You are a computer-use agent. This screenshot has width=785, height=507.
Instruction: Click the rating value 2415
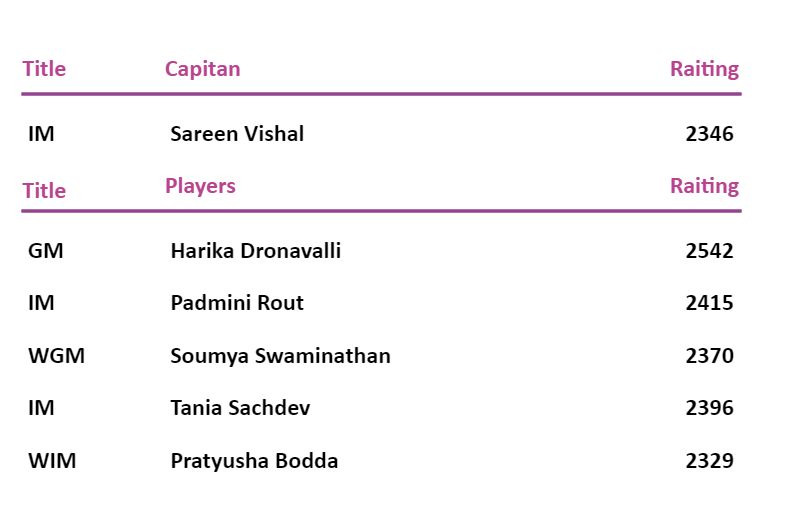click(709, 303)
